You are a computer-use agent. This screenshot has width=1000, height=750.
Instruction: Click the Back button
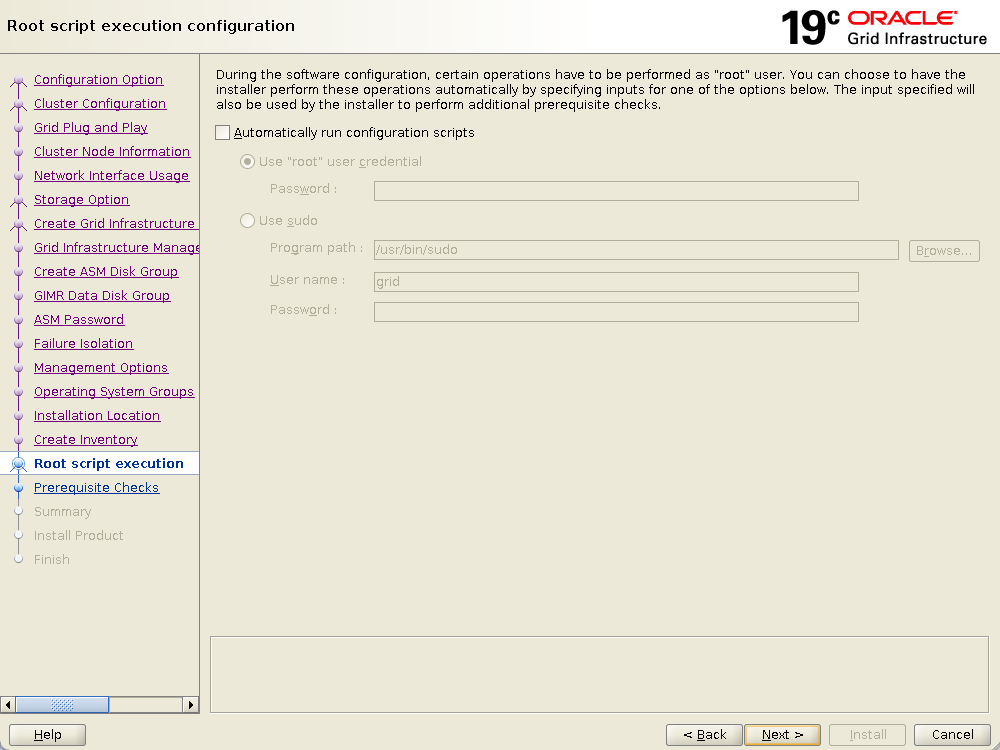pos(704,735)
